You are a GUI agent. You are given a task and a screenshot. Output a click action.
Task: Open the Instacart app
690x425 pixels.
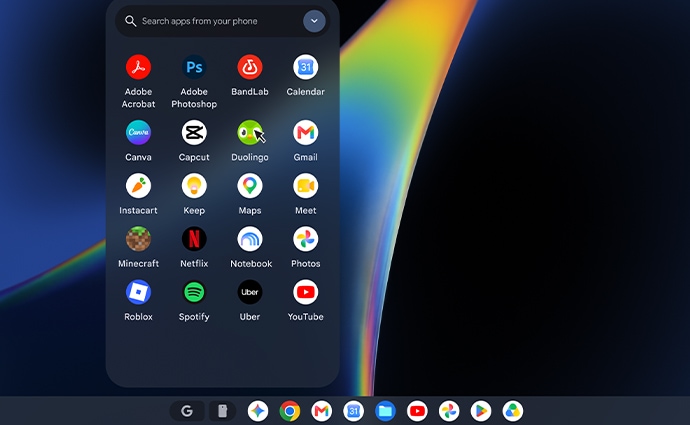pyautogui.click(x=138, y=186)
